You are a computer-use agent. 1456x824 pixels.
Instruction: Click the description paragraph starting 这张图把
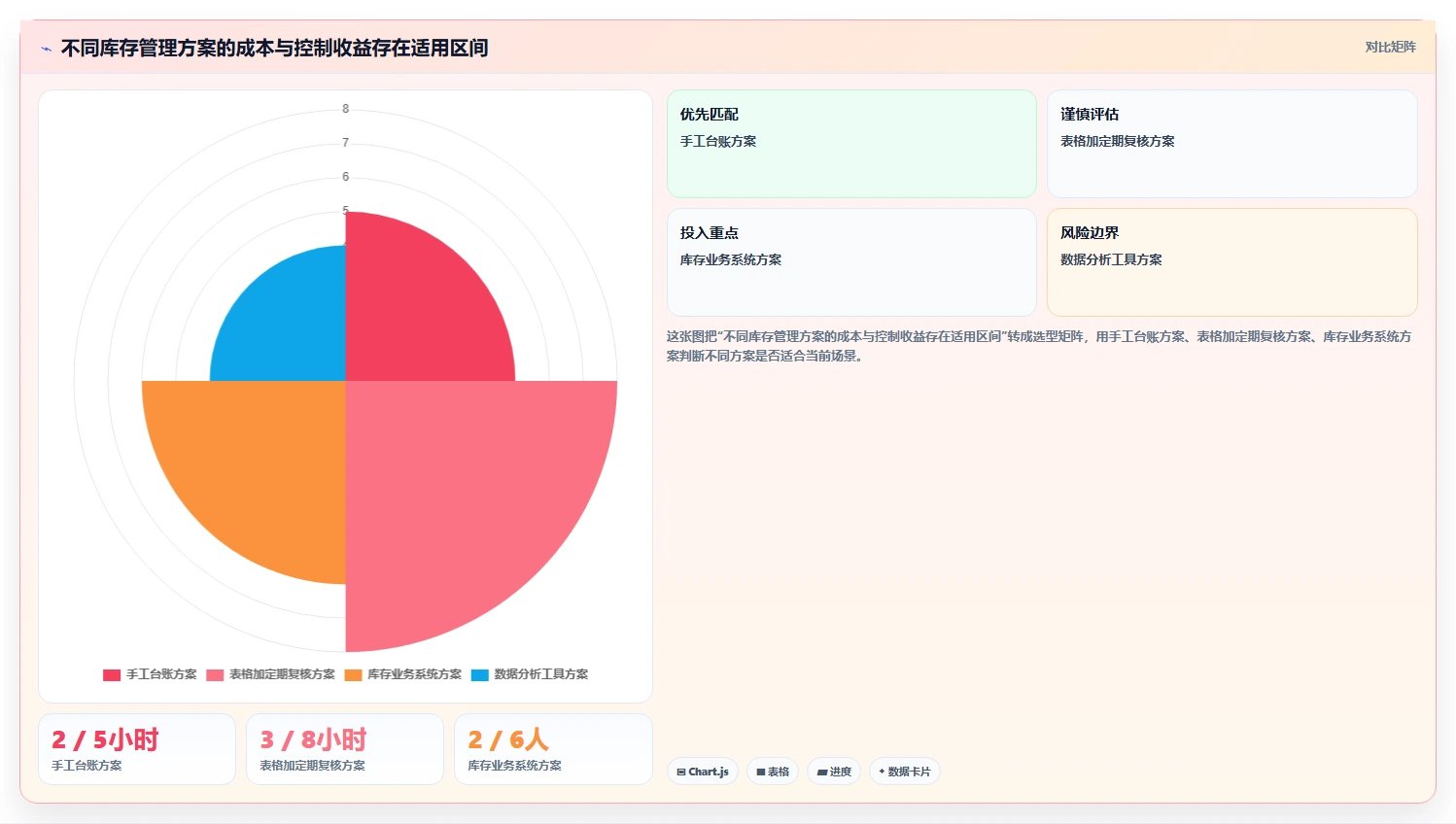click(1040, 346)
